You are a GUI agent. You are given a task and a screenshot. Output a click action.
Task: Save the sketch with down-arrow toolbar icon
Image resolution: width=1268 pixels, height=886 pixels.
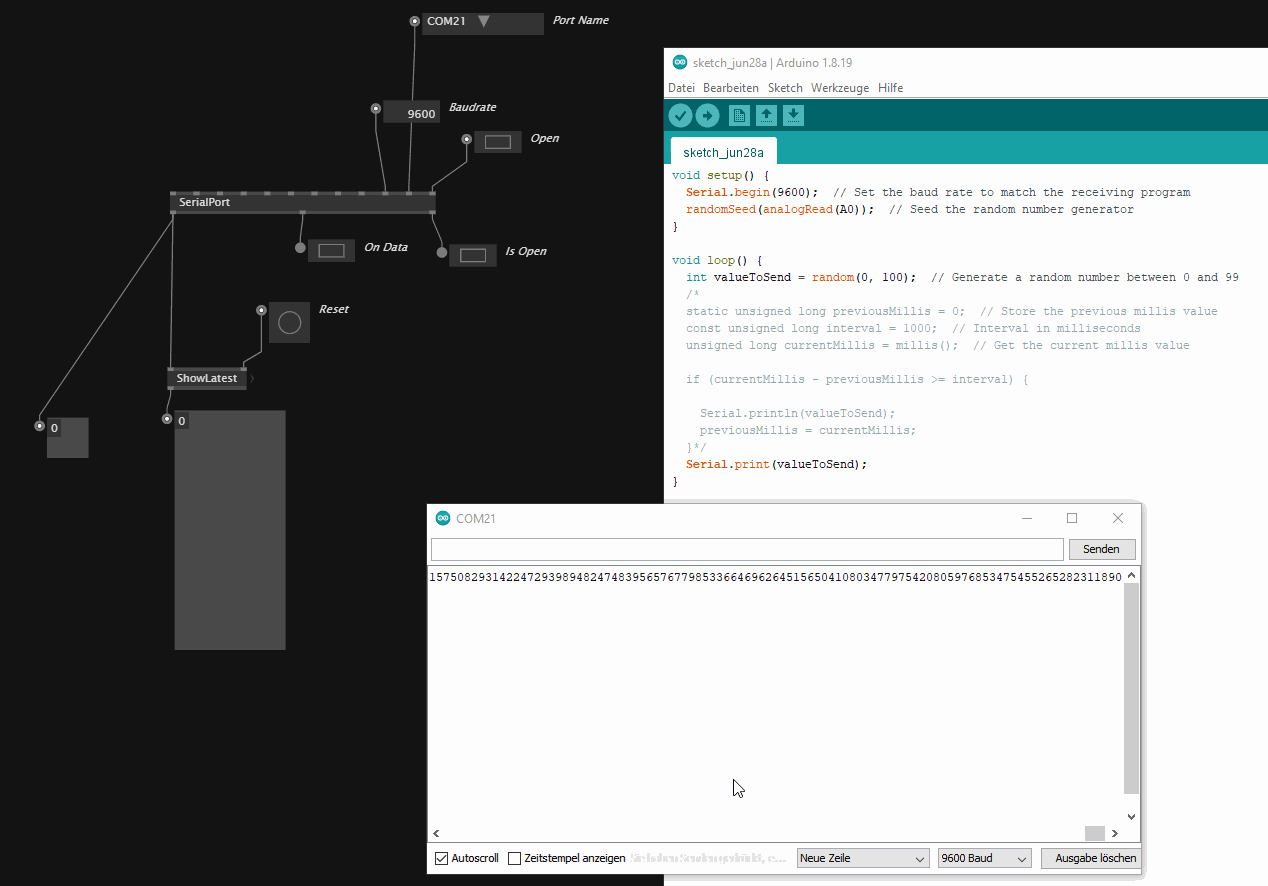click(793, 116)
